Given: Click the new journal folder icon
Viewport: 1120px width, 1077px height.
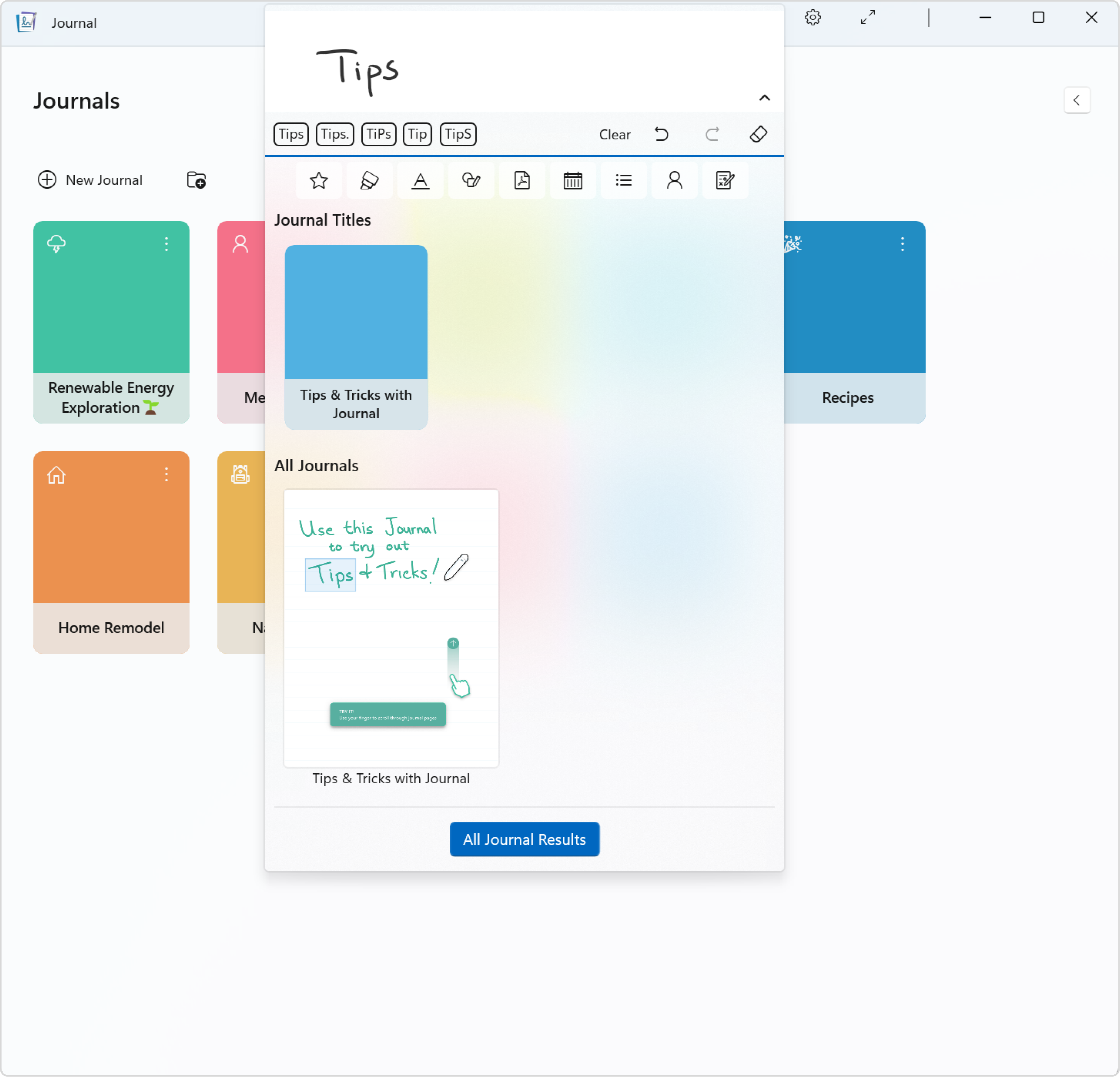Looking at the screenshot, I should [196, 180].
